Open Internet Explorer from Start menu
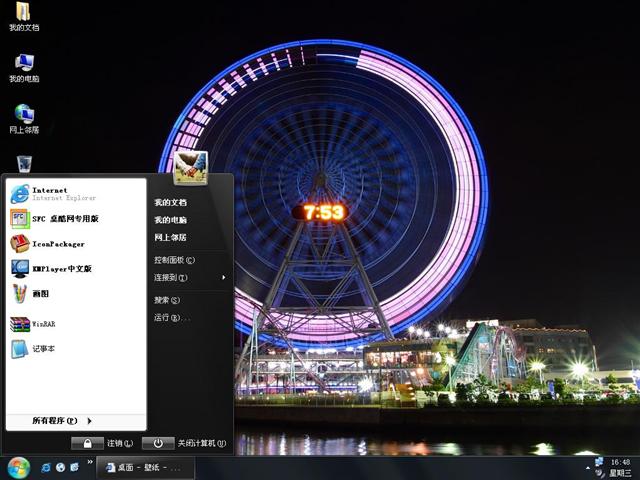The width and height of the screenshot is (640, 480). click(x=50, y=193)
